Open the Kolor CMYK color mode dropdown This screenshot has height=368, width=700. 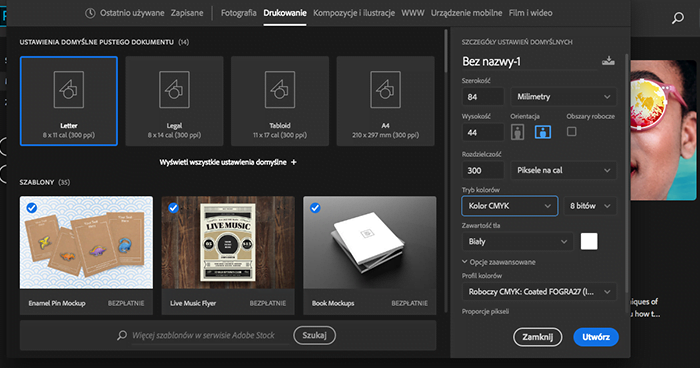click(509, 206)
